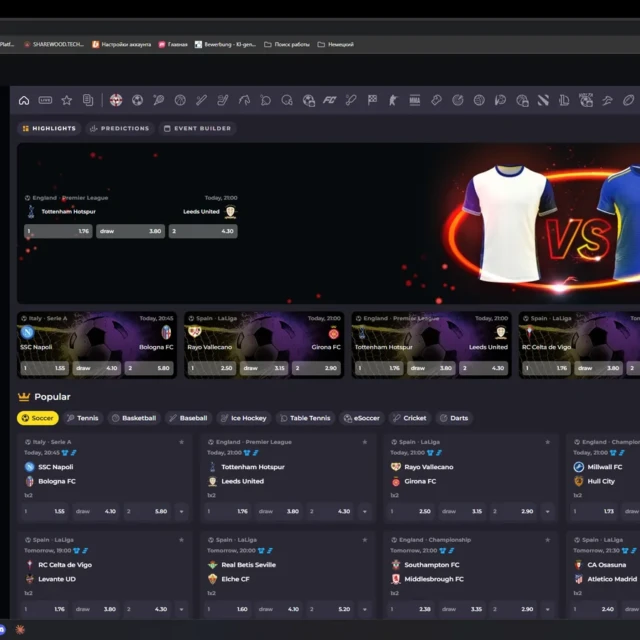
Task: Open the Bewerbung bookmark
Action: 225,44
